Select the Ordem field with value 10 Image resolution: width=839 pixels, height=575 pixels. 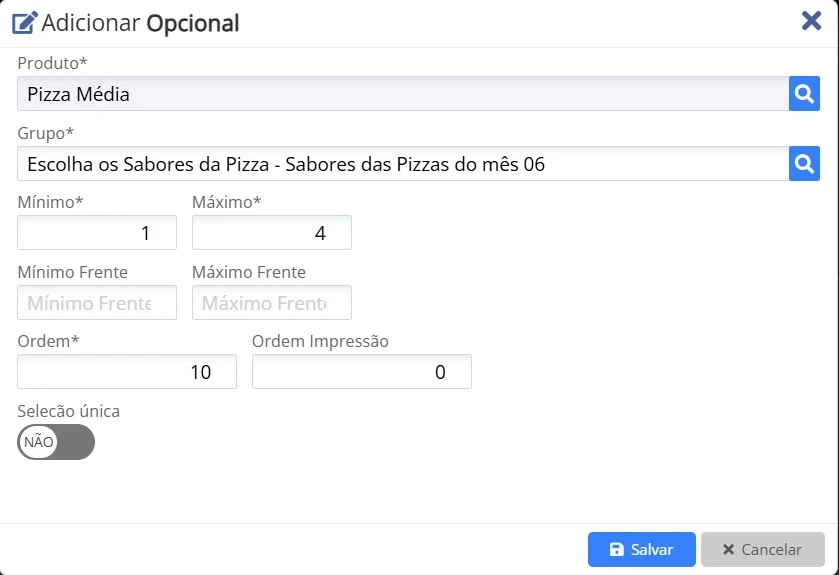point(127,372)
